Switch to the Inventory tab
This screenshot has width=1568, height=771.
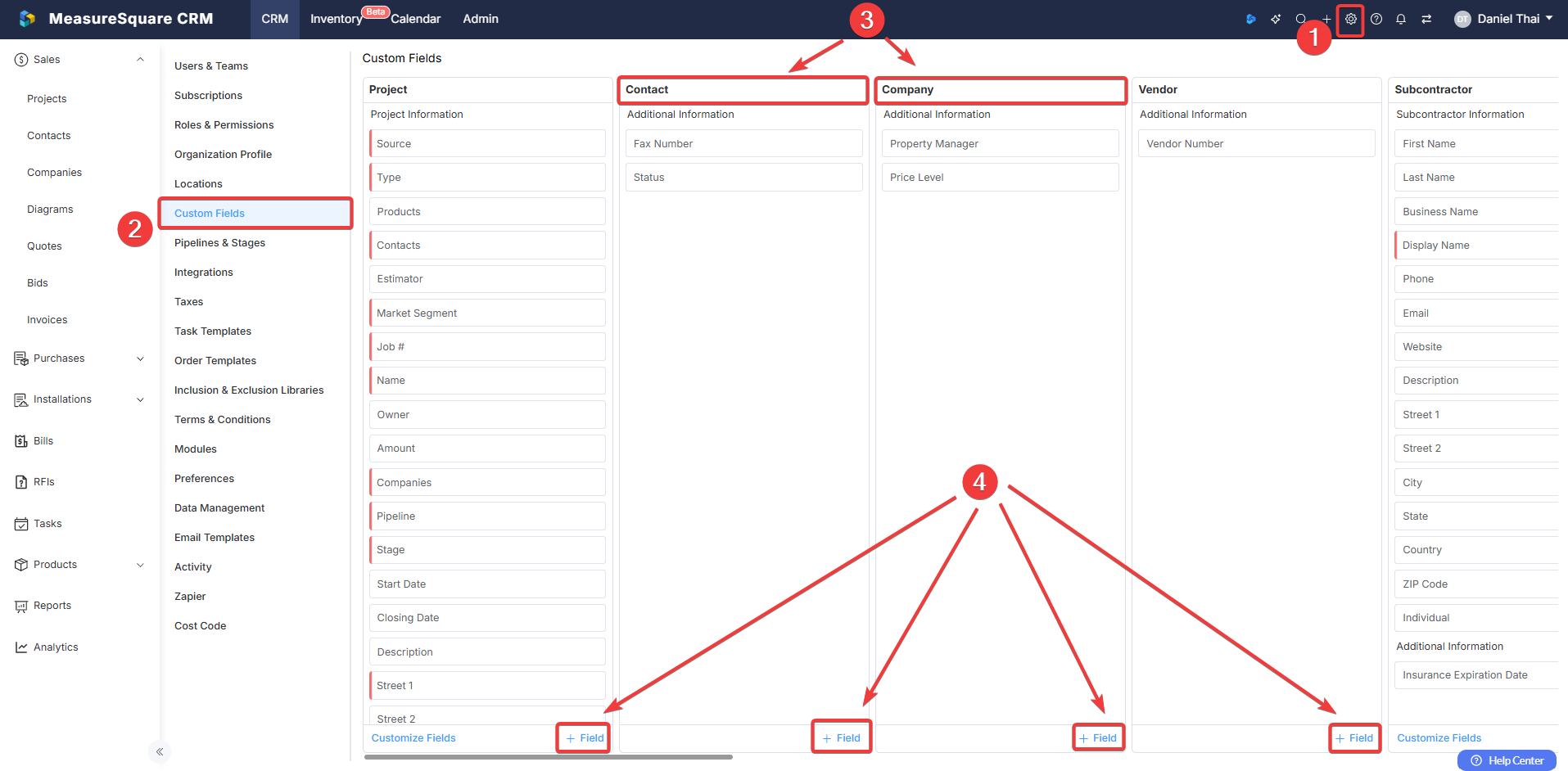point(336,19)
